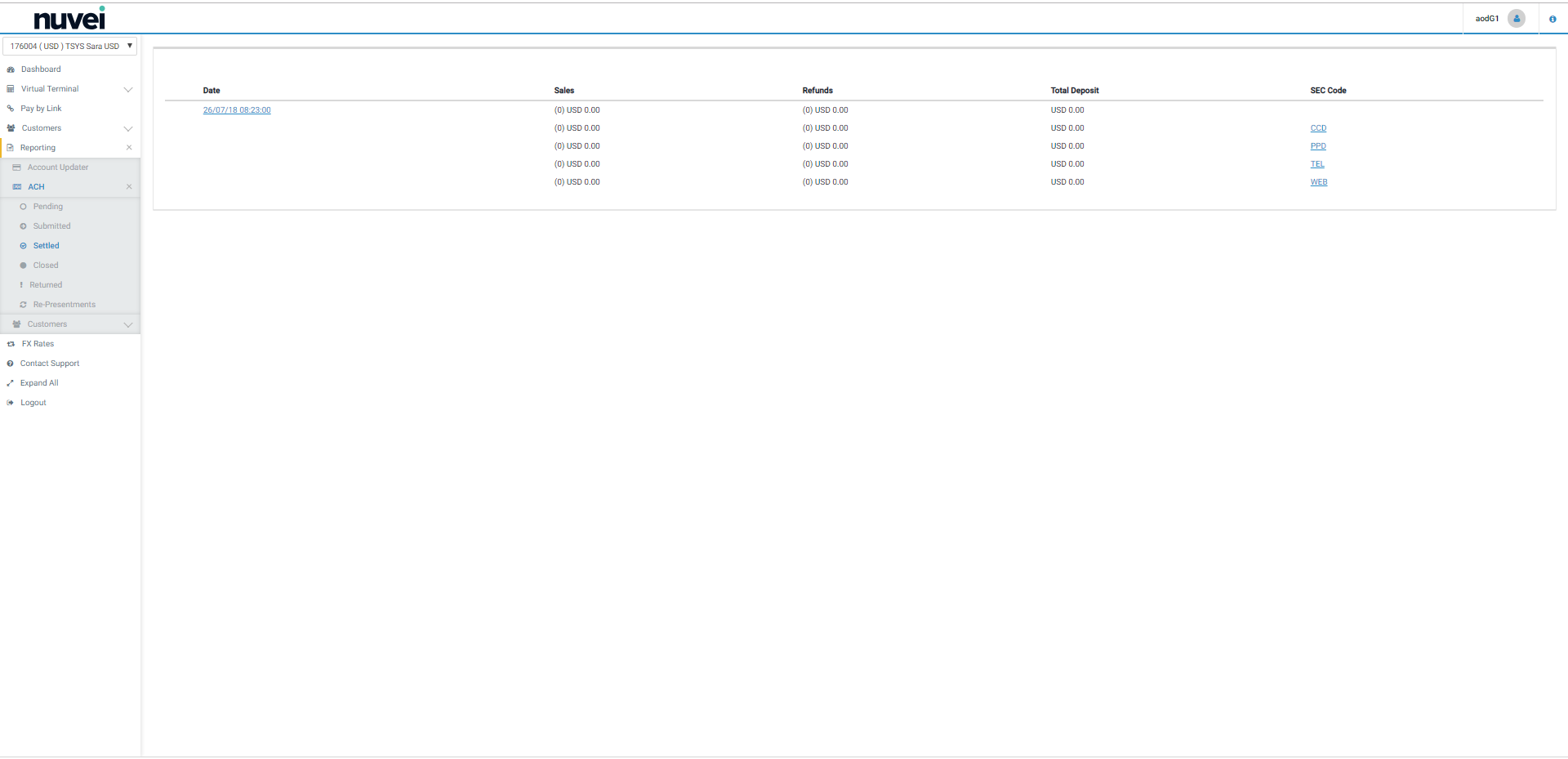
Task: Click the info icon in top-right corner
Action: (1552, 19)
